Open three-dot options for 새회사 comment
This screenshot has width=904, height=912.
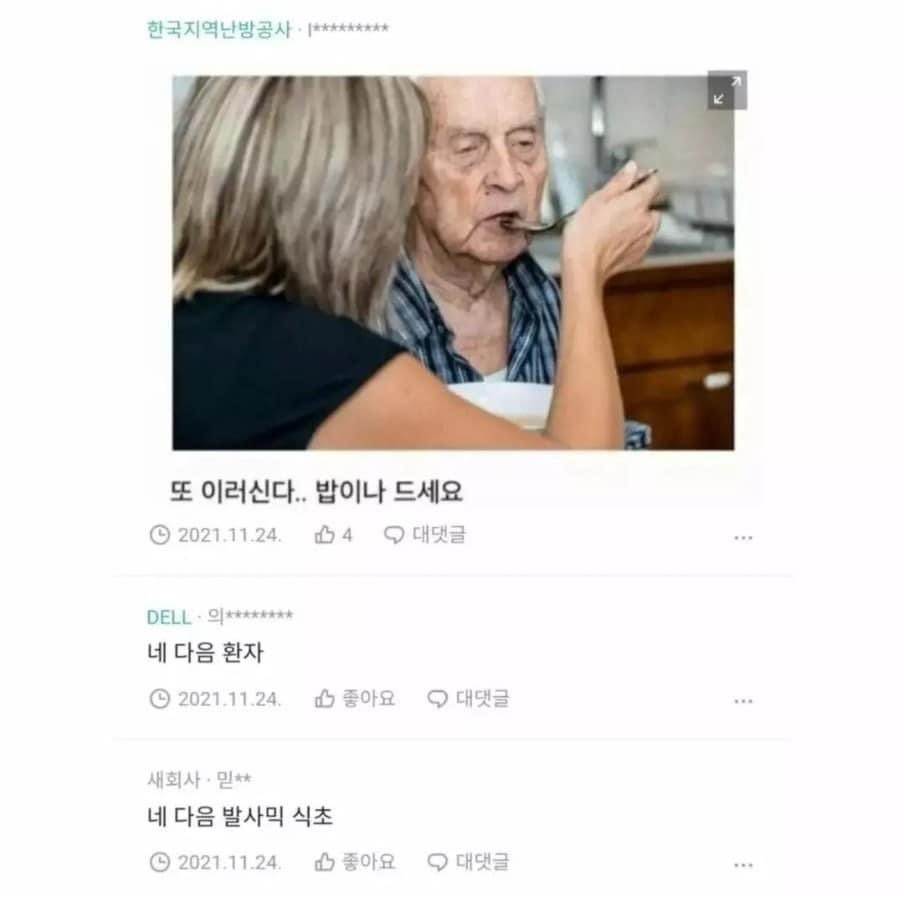(x=743, y=865)
